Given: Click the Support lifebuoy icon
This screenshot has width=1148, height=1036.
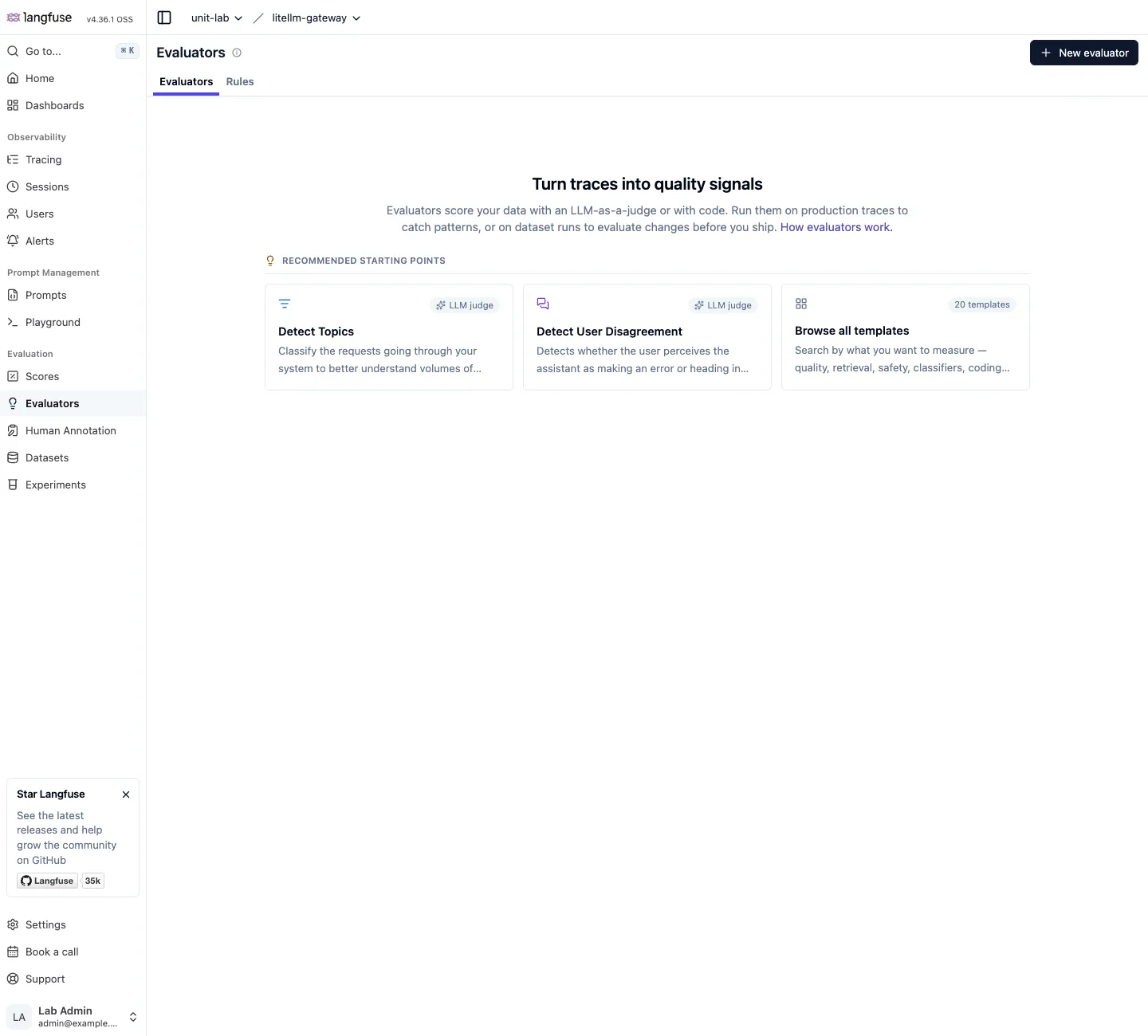Looking at the screenshot, I should [x=13, y=979].
